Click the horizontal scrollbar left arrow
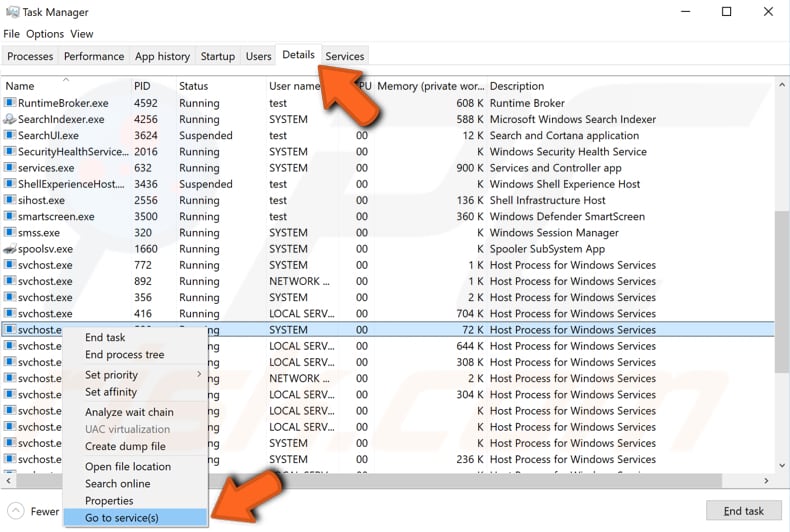 (x=8, y=481)
